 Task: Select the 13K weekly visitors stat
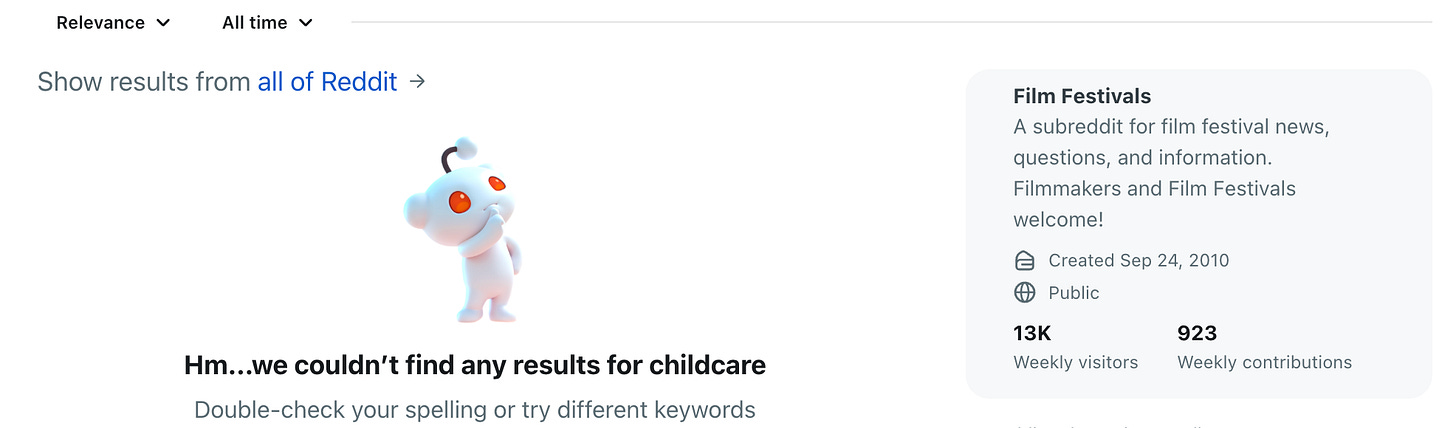tap(1075, 347)
